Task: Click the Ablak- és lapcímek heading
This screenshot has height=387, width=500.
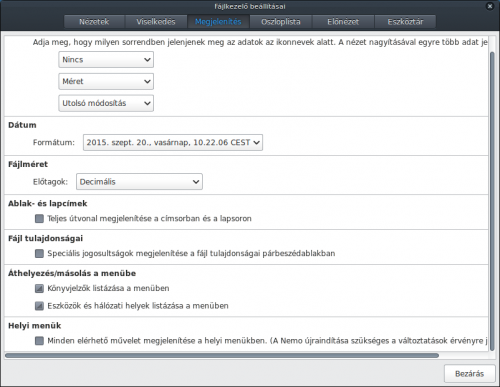Action: click(48, 203)
